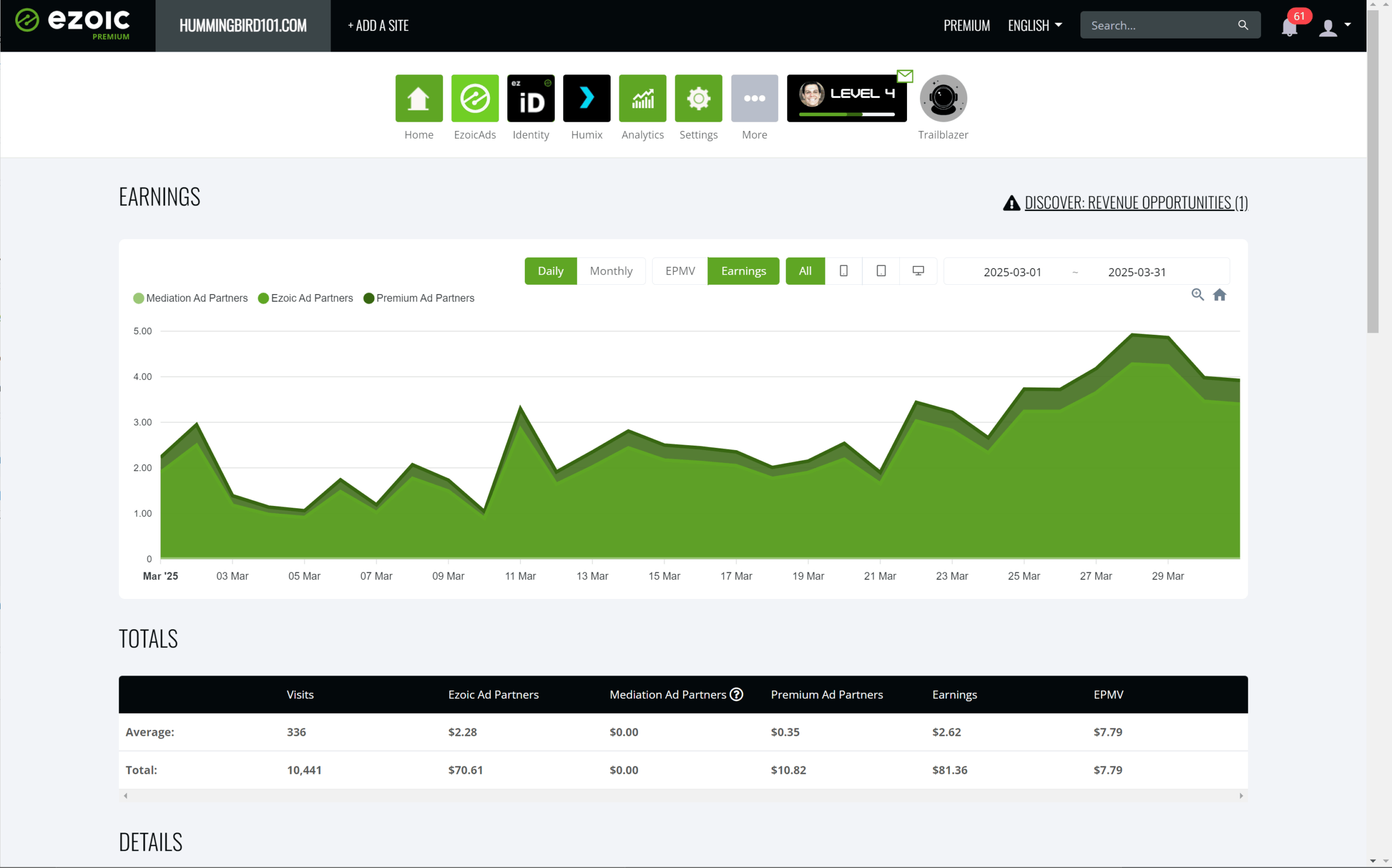Click the table scroll right arrow
1392x868 pixels.
[1241, 796]
